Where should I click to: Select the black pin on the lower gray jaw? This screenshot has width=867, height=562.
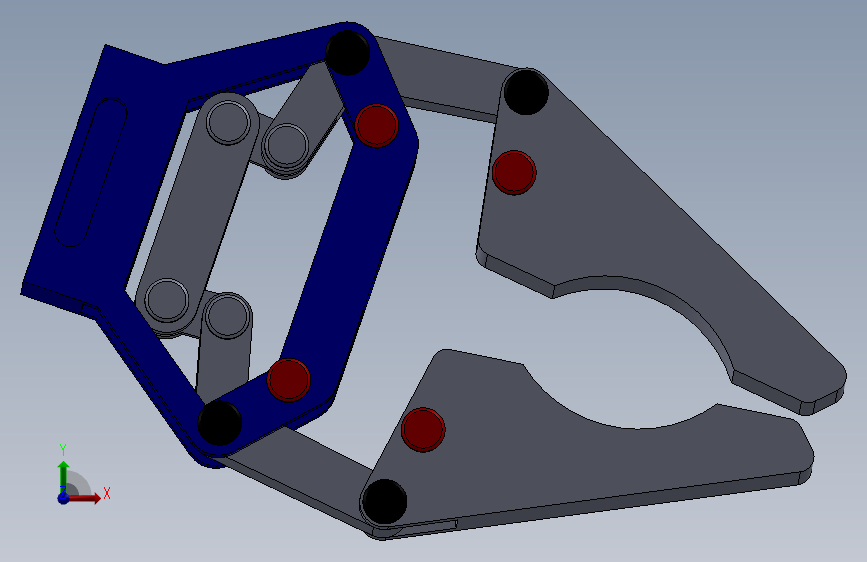pyautogui.click(x=385, y=502)
